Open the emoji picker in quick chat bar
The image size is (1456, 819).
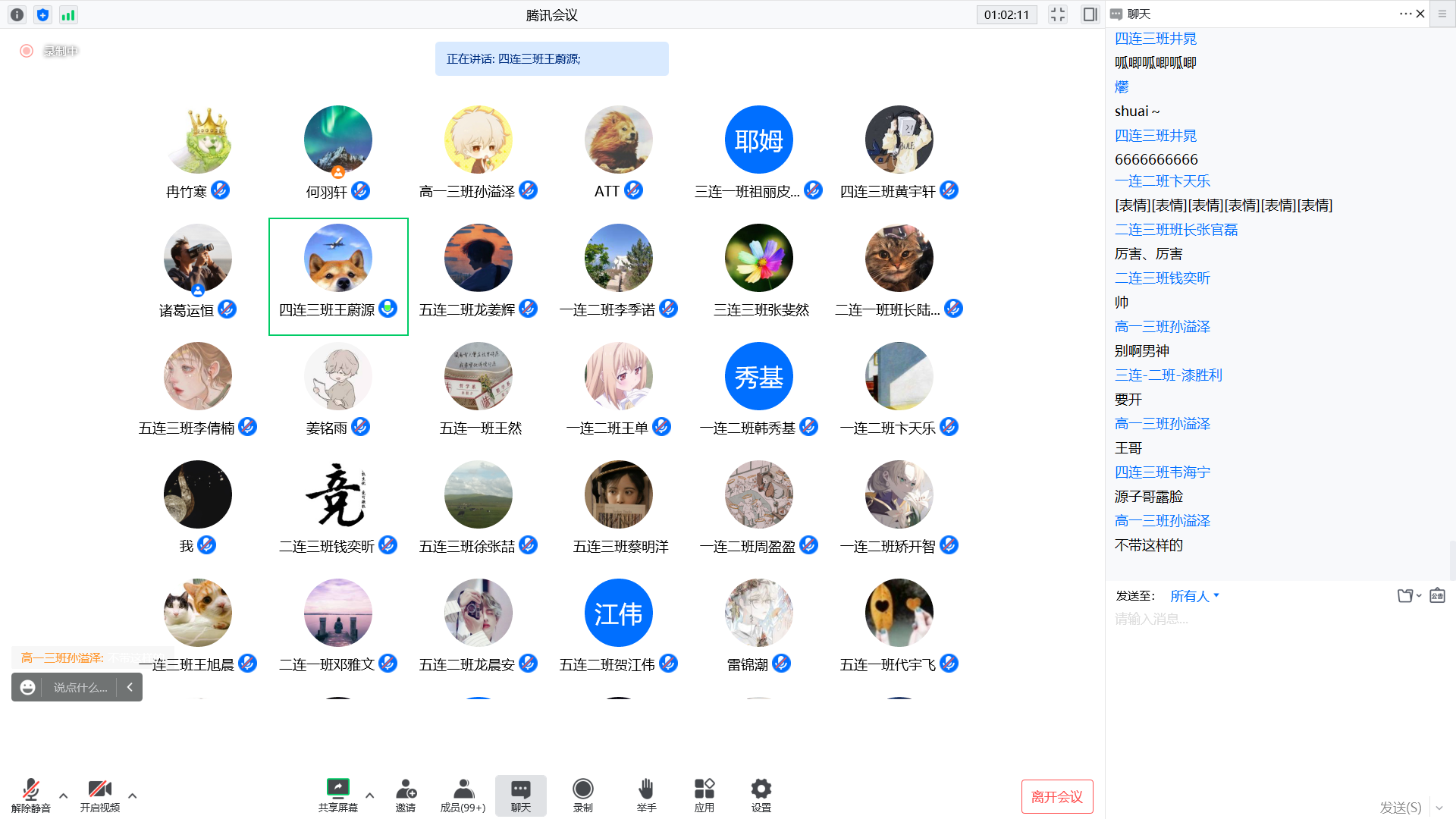point(28,687)
